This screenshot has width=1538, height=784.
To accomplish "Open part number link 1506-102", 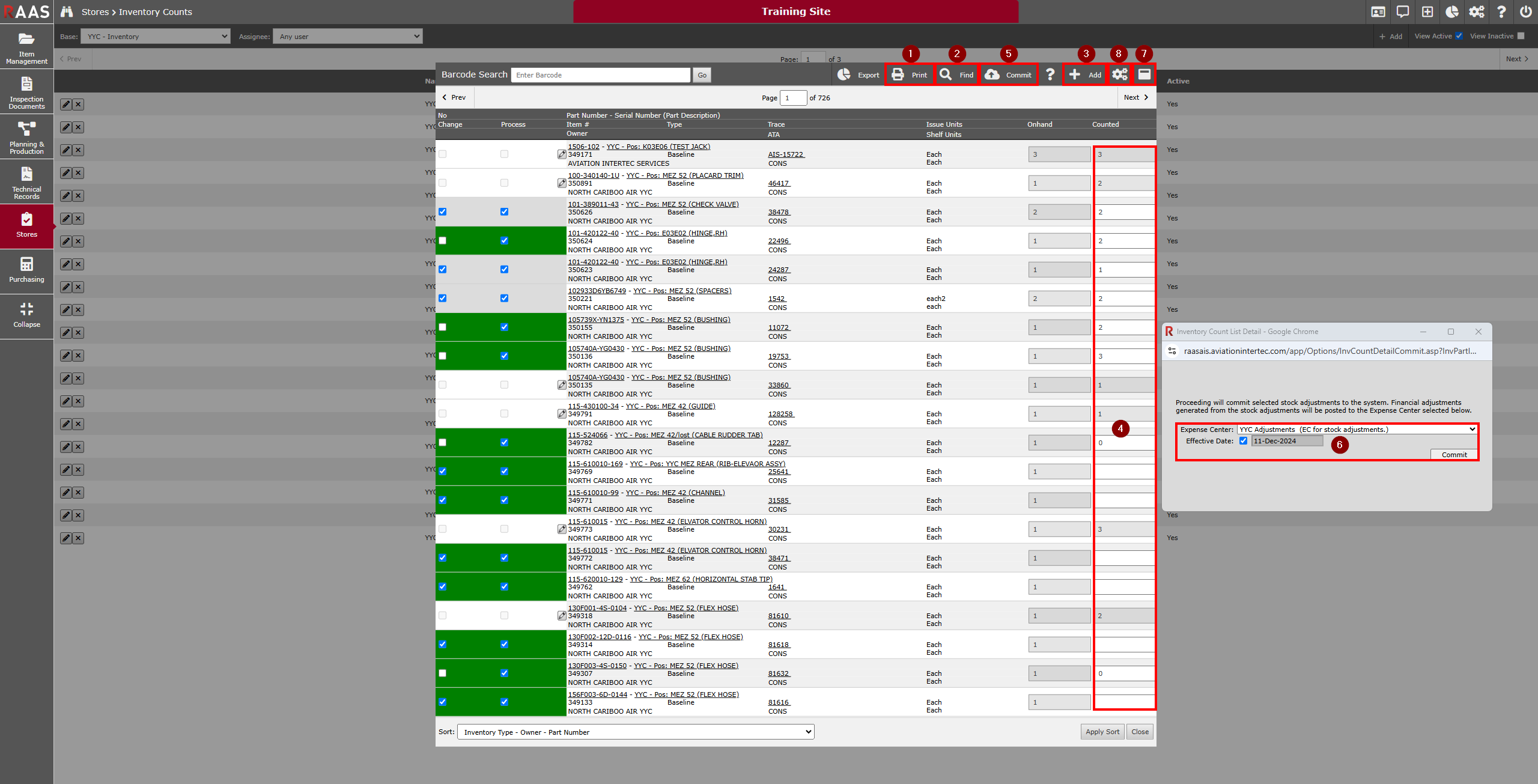I will (583, 147).
